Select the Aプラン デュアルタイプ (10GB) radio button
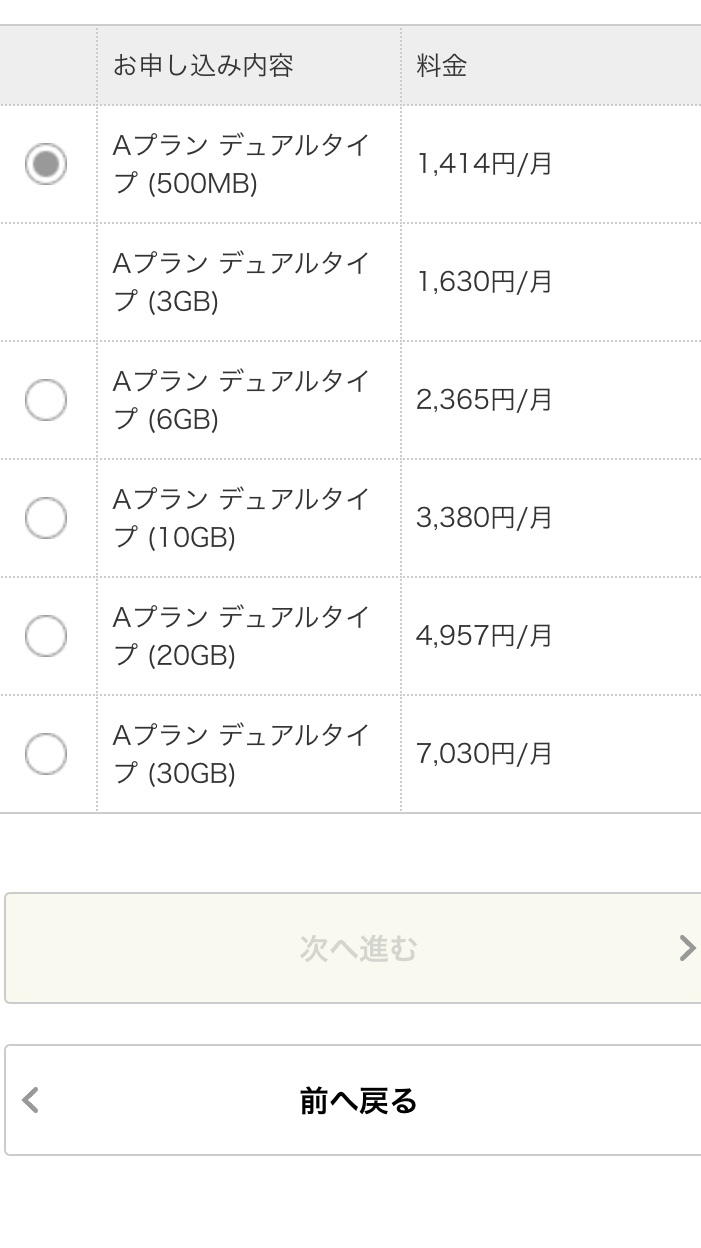701x1248 pixels. coord(46,517)
